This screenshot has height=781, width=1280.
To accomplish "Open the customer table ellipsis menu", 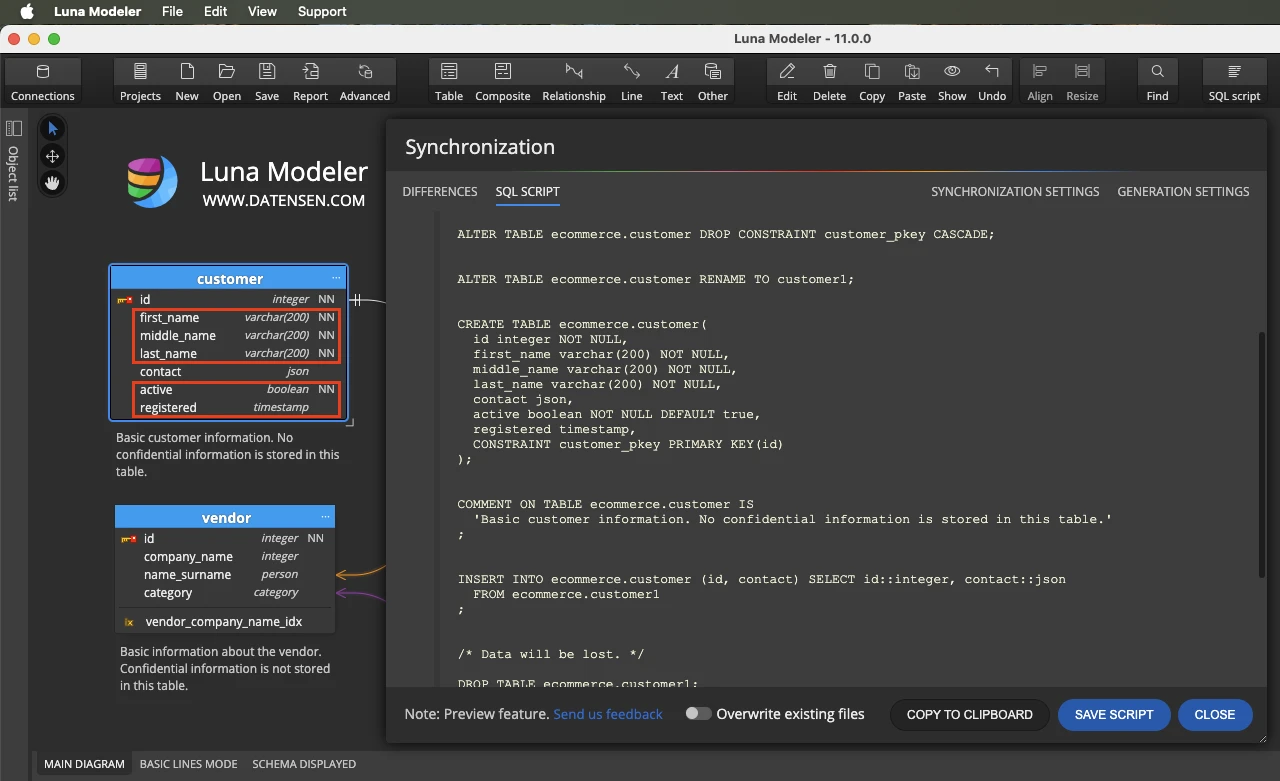I will click(x=337, y=279).
